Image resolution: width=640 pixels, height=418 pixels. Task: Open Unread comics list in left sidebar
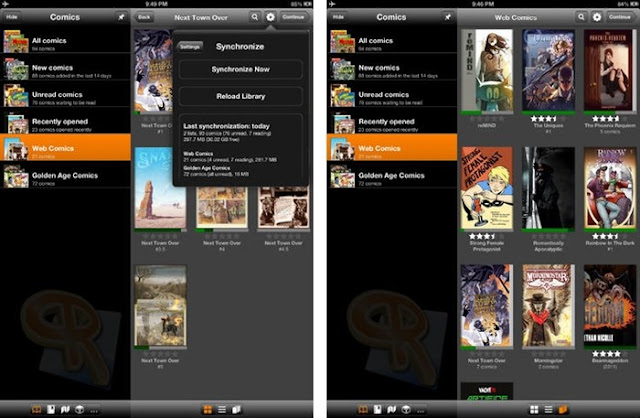[65, 95]
